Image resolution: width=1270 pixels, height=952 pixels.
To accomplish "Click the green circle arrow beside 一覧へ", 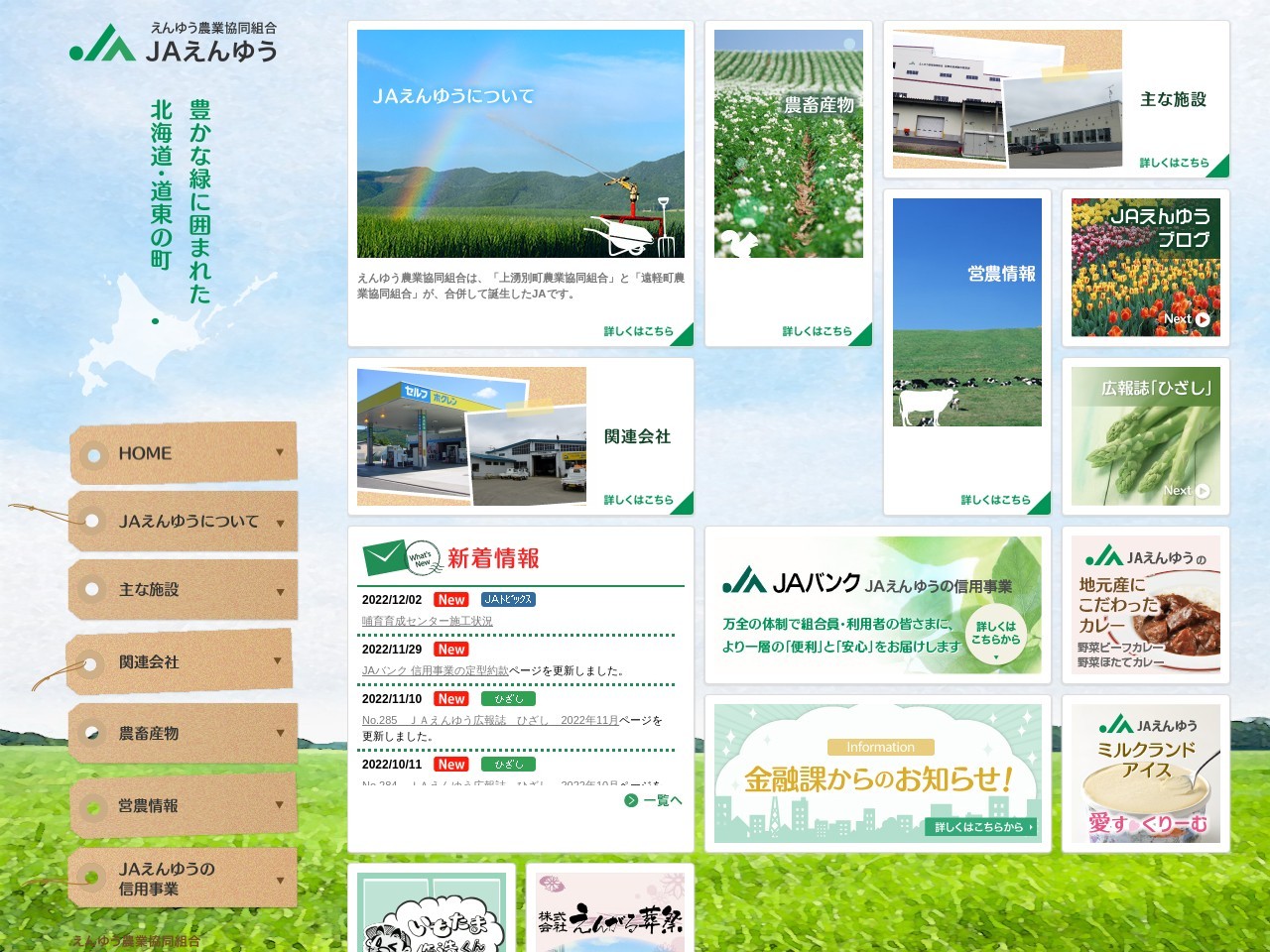I will [631, 800].
